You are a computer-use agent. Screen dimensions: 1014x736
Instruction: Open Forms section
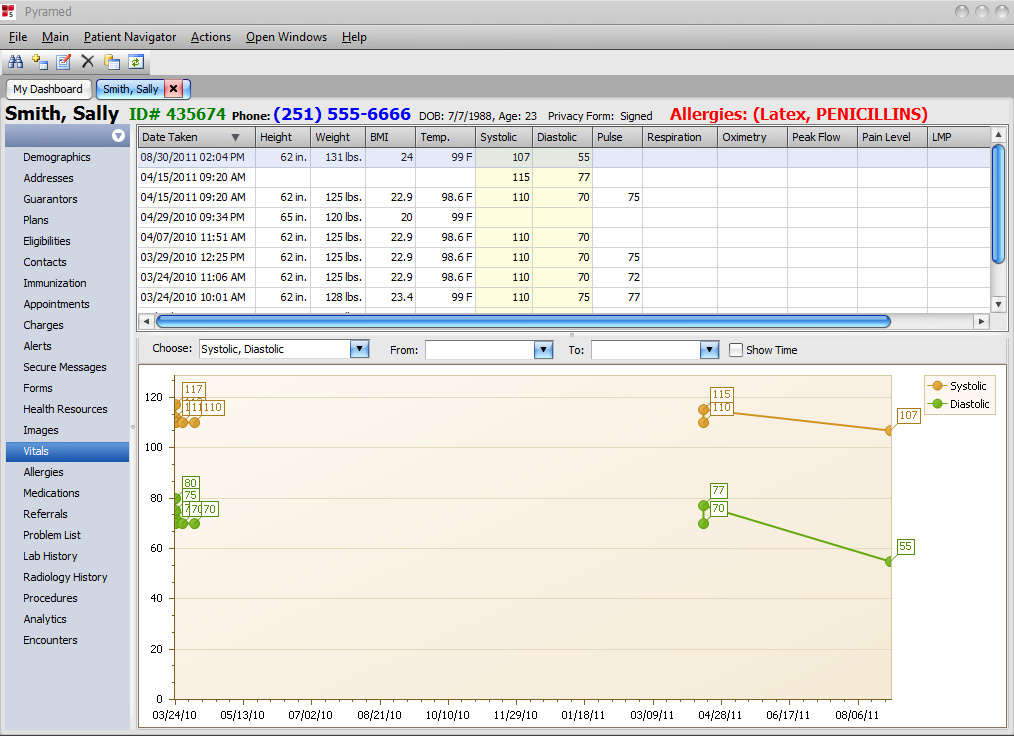click(38, 388)
